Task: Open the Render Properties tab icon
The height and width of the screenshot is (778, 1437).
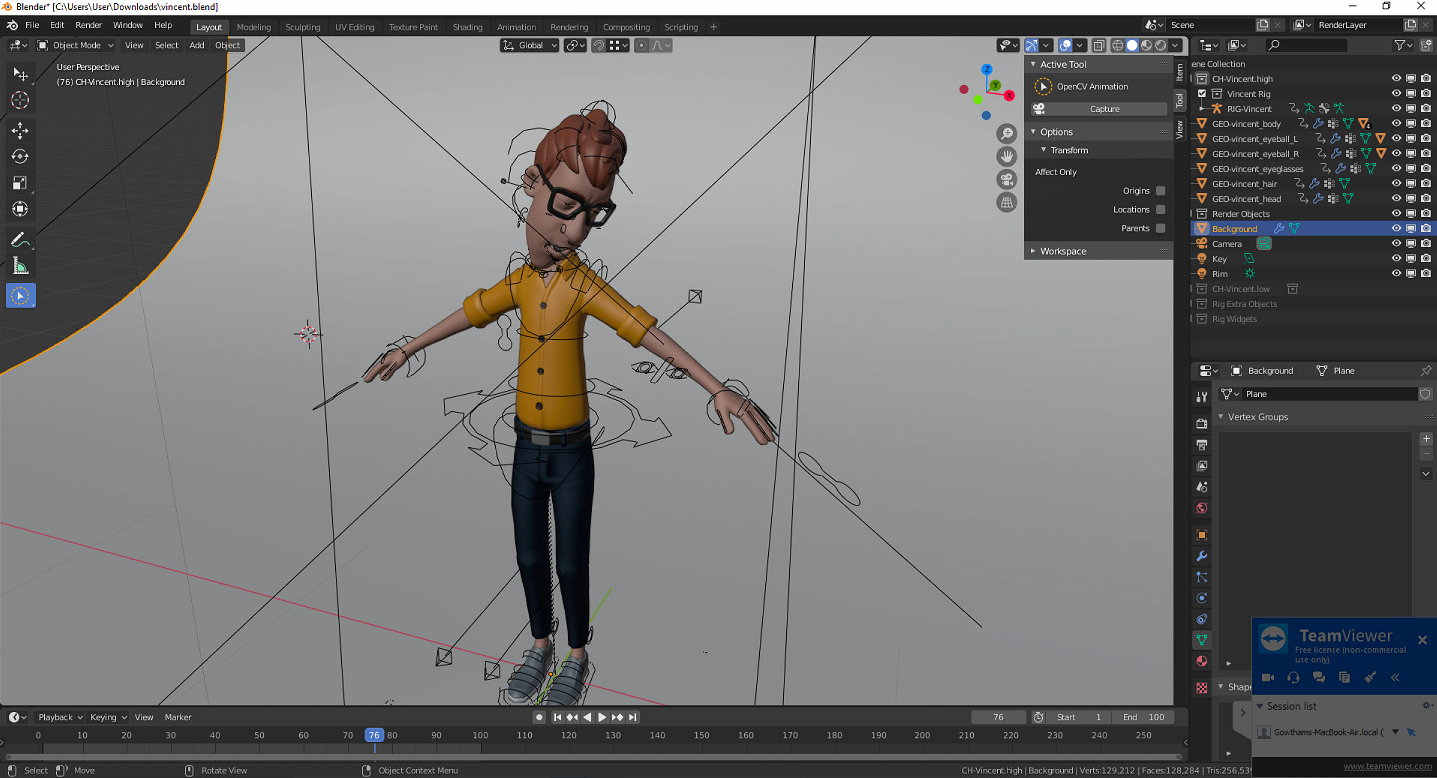Action: 1201,423
